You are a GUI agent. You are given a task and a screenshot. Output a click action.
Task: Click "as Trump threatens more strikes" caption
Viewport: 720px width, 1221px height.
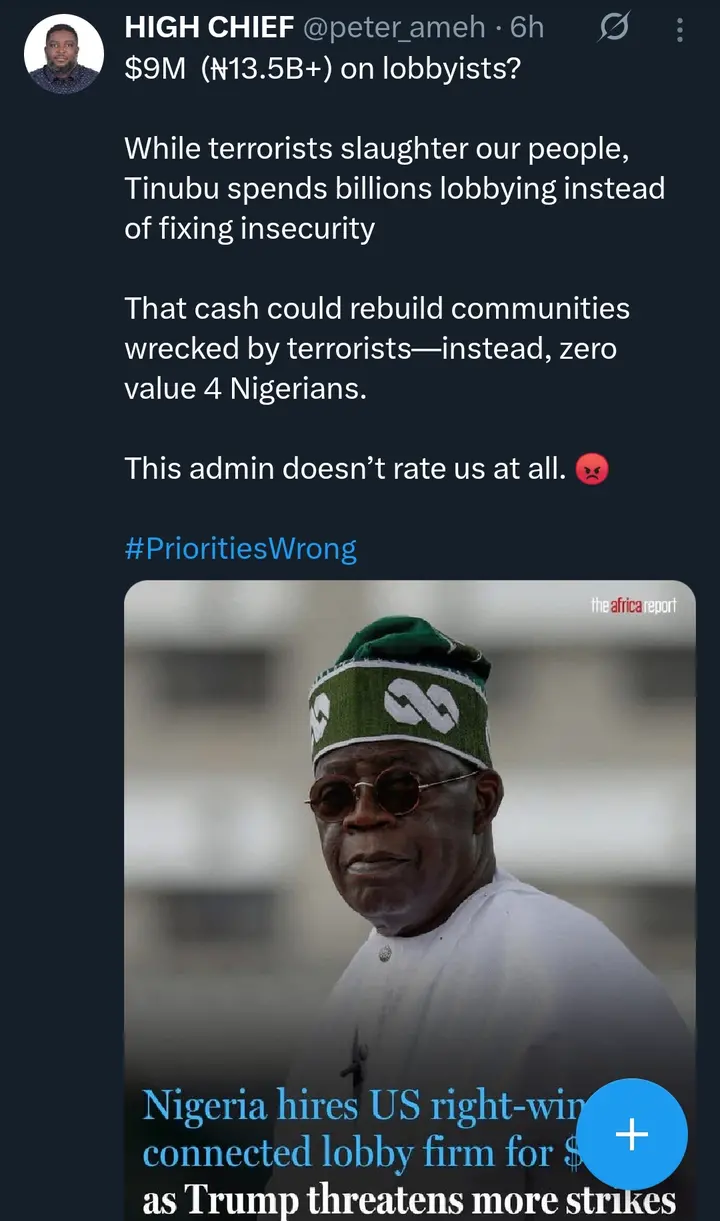click(x=408, y=1199)
